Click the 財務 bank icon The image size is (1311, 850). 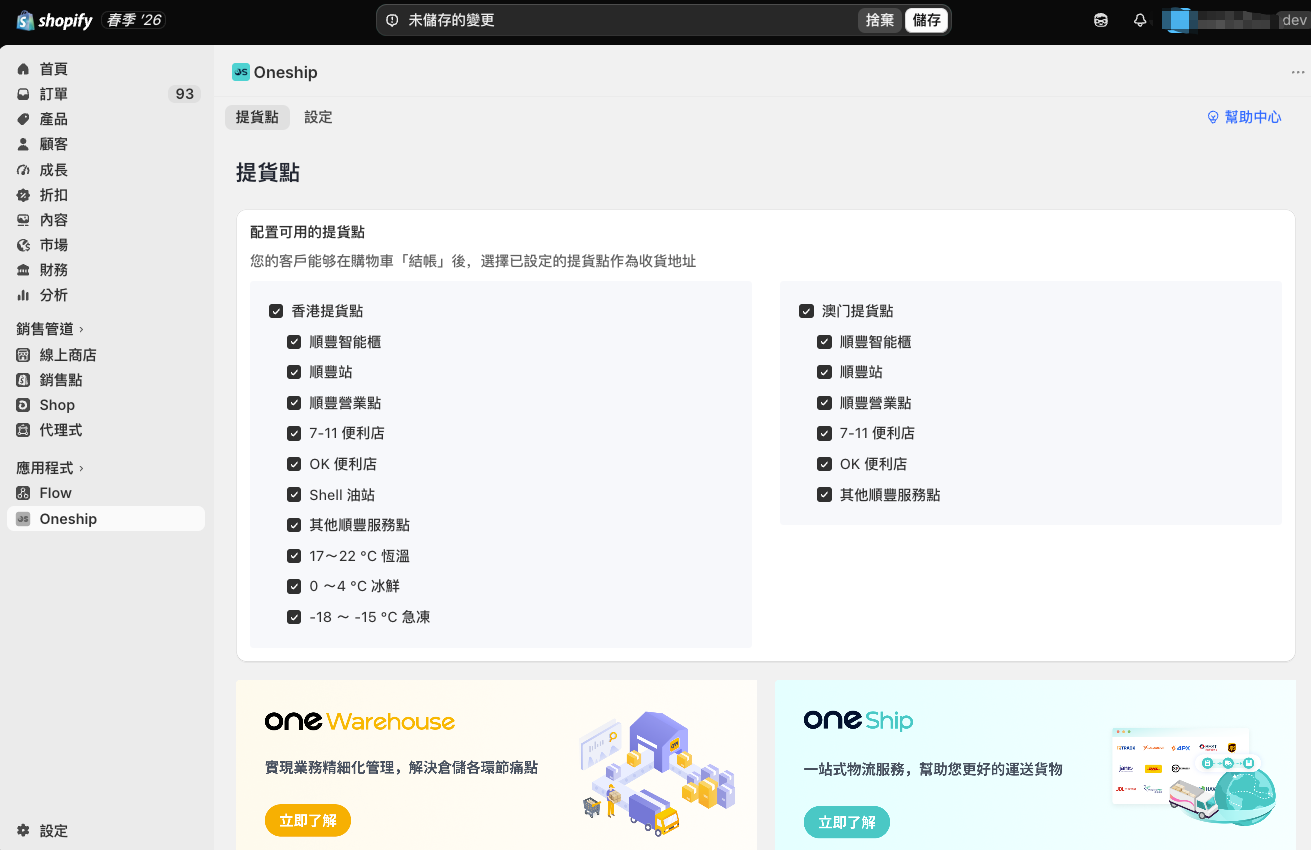click(x=23, y=270)
